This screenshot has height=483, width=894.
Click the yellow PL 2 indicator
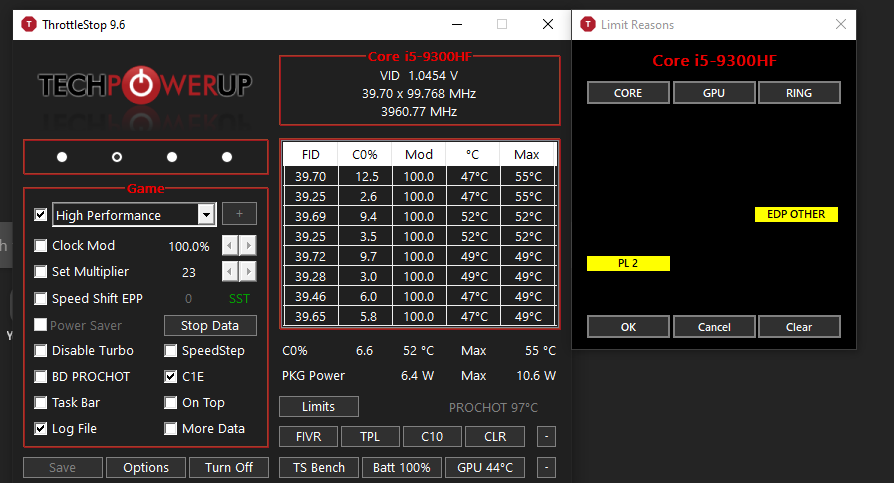click(x=628, y=263)
